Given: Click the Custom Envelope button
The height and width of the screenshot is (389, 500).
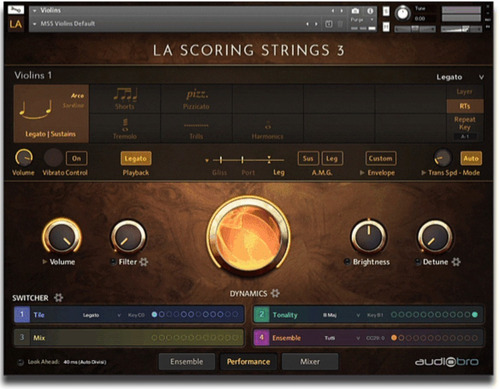Looking at the screenshot, I should tap(381, 158).
